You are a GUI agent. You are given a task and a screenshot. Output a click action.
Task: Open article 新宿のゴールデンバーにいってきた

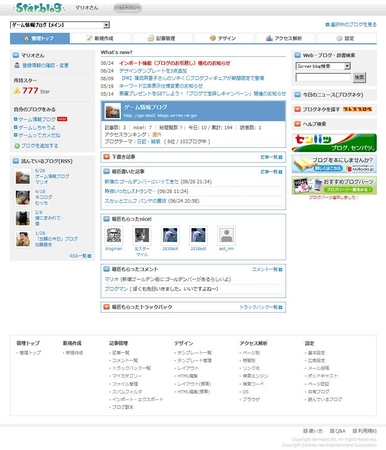click(142, 182)
